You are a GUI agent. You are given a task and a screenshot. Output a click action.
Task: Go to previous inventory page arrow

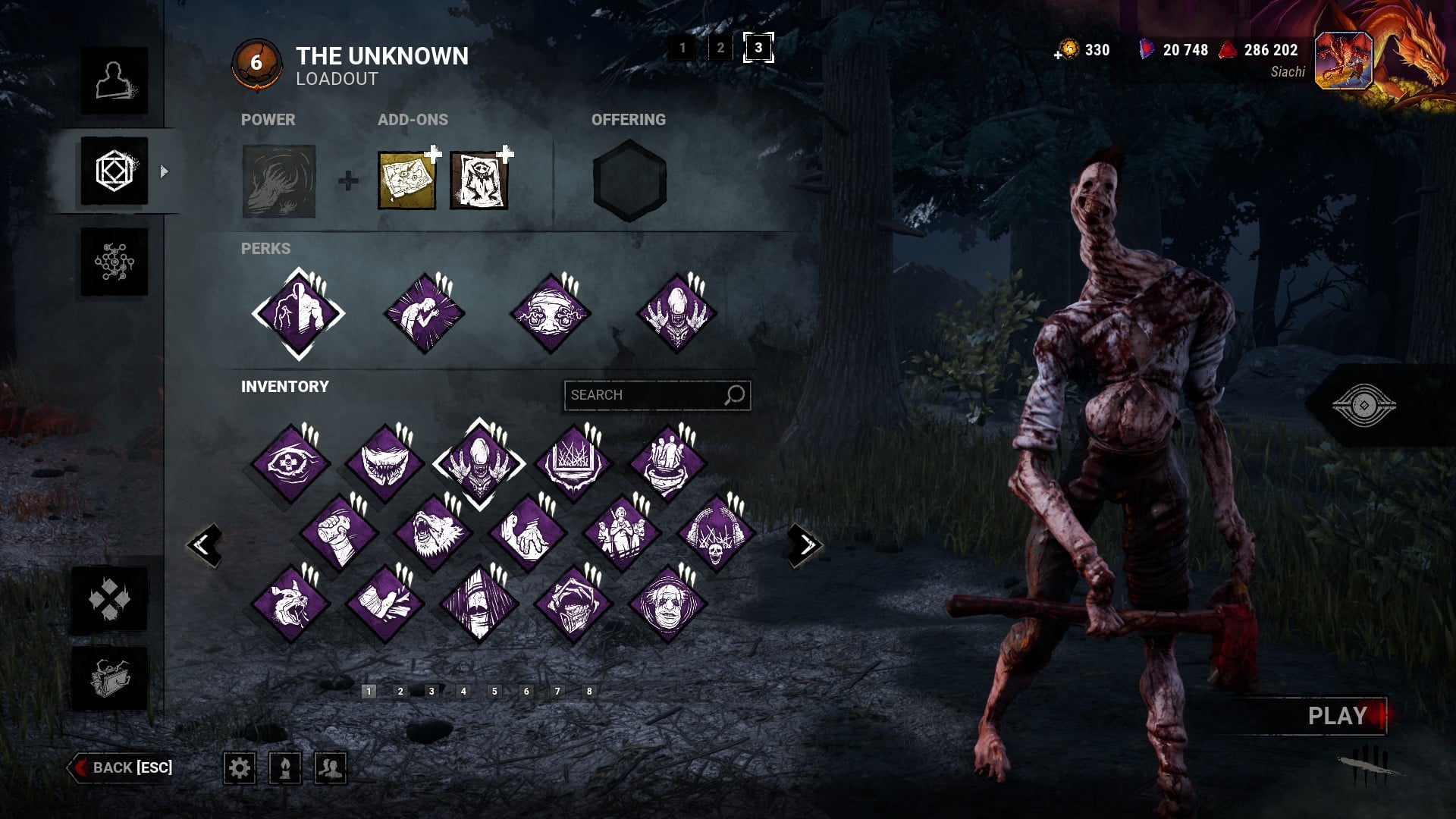point(205,544)
